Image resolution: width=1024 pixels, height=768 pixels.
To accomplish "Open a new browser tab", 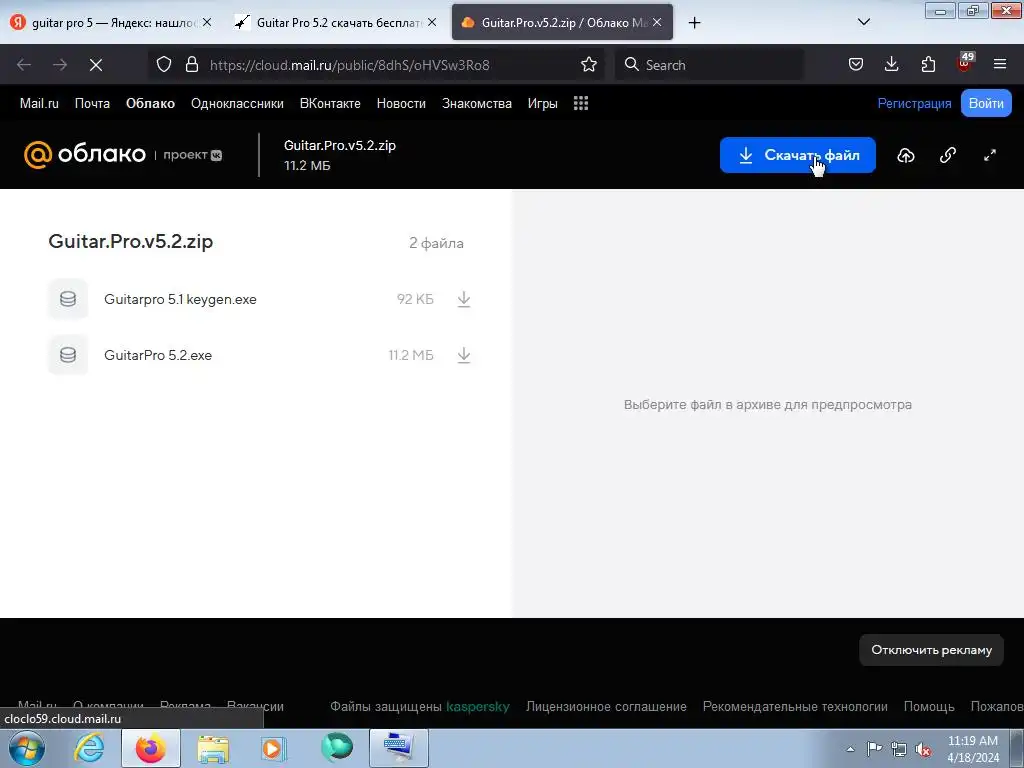I will pos(694,23).
